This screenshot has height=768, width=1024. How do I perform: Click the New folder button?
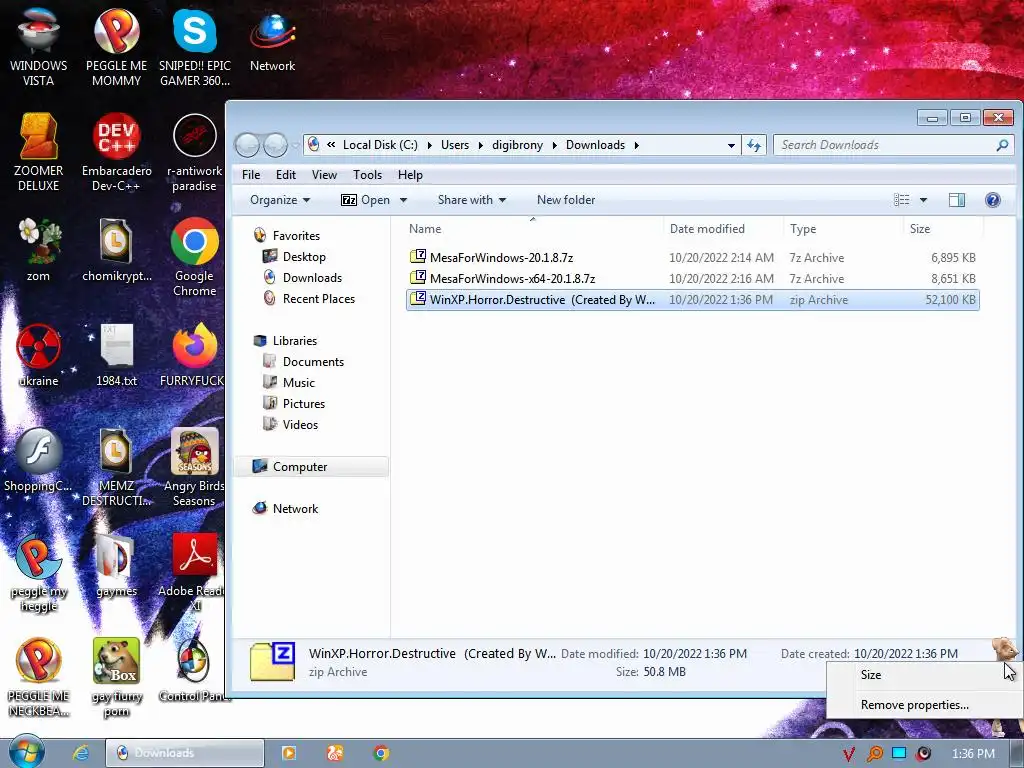point(566,200)
